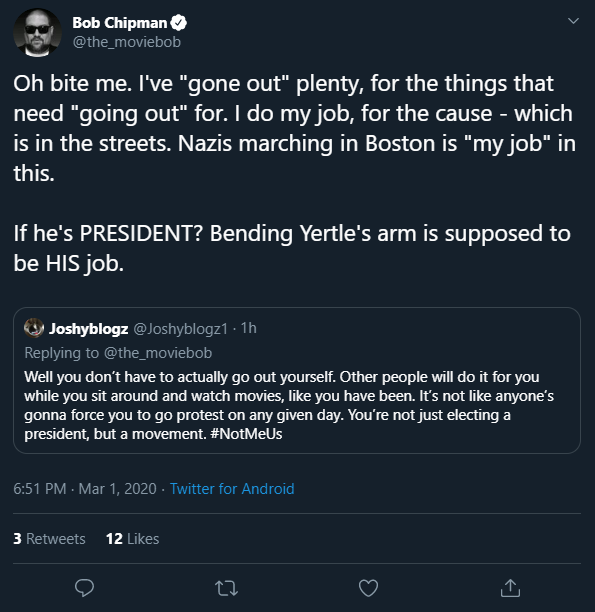Open the share tweet icon

tap(510, 588)
